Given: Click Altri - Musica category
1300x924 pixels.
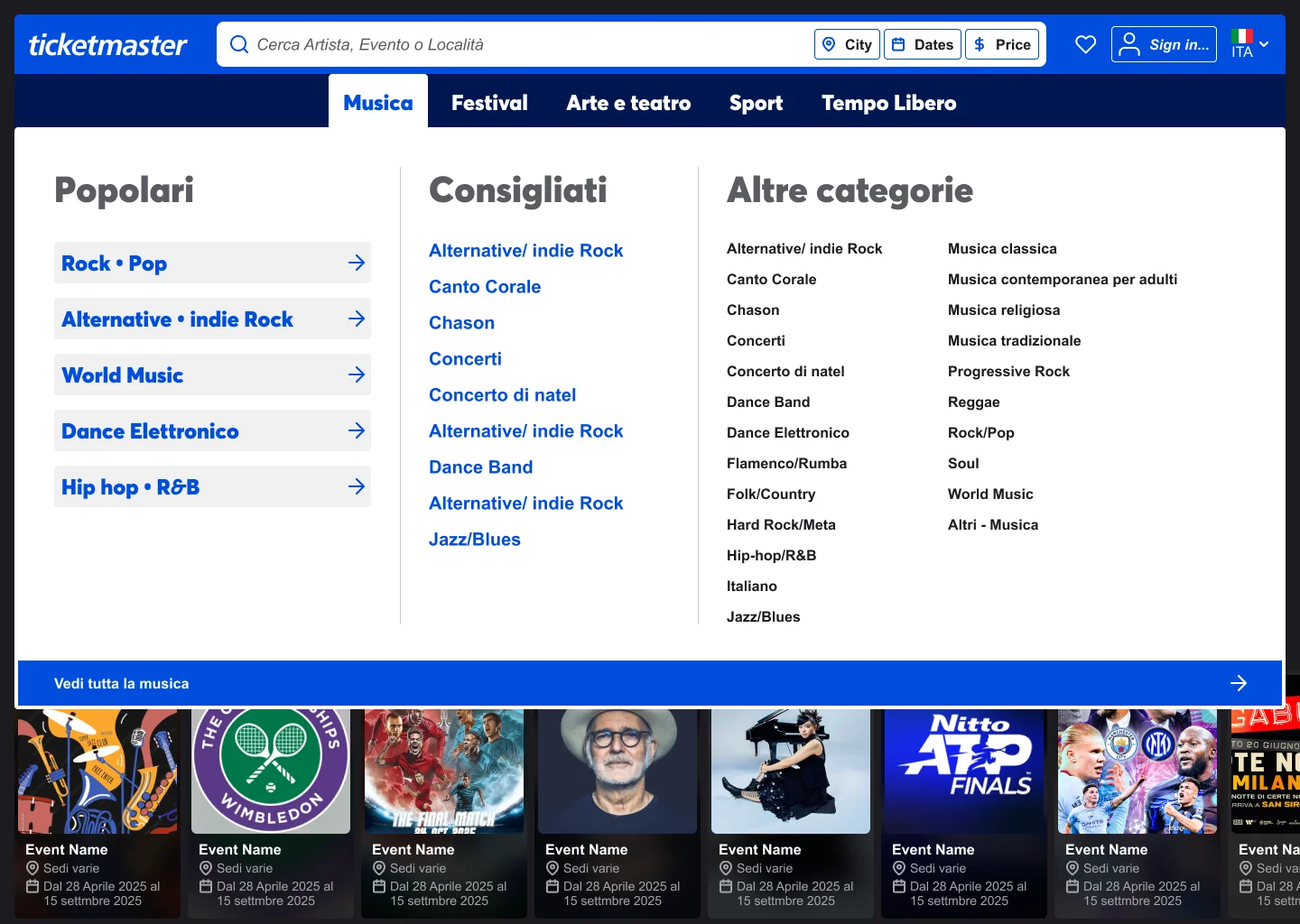Looking at the screenshot, I should 992,524.
